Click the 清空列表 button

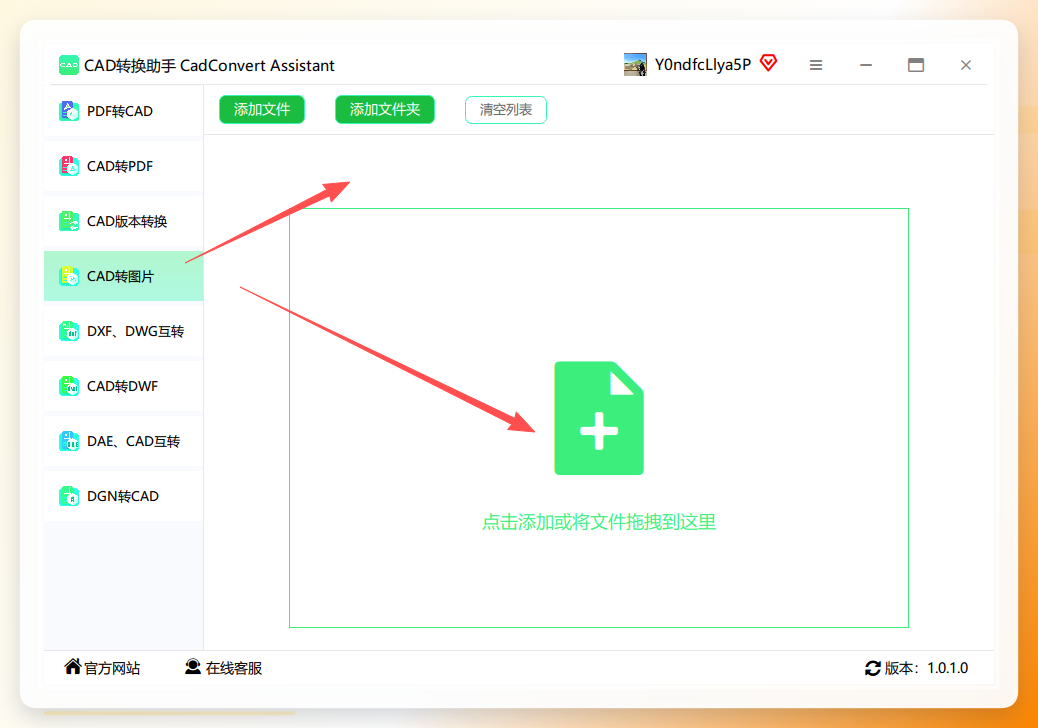pyautogui.click(x=506, y=110)
